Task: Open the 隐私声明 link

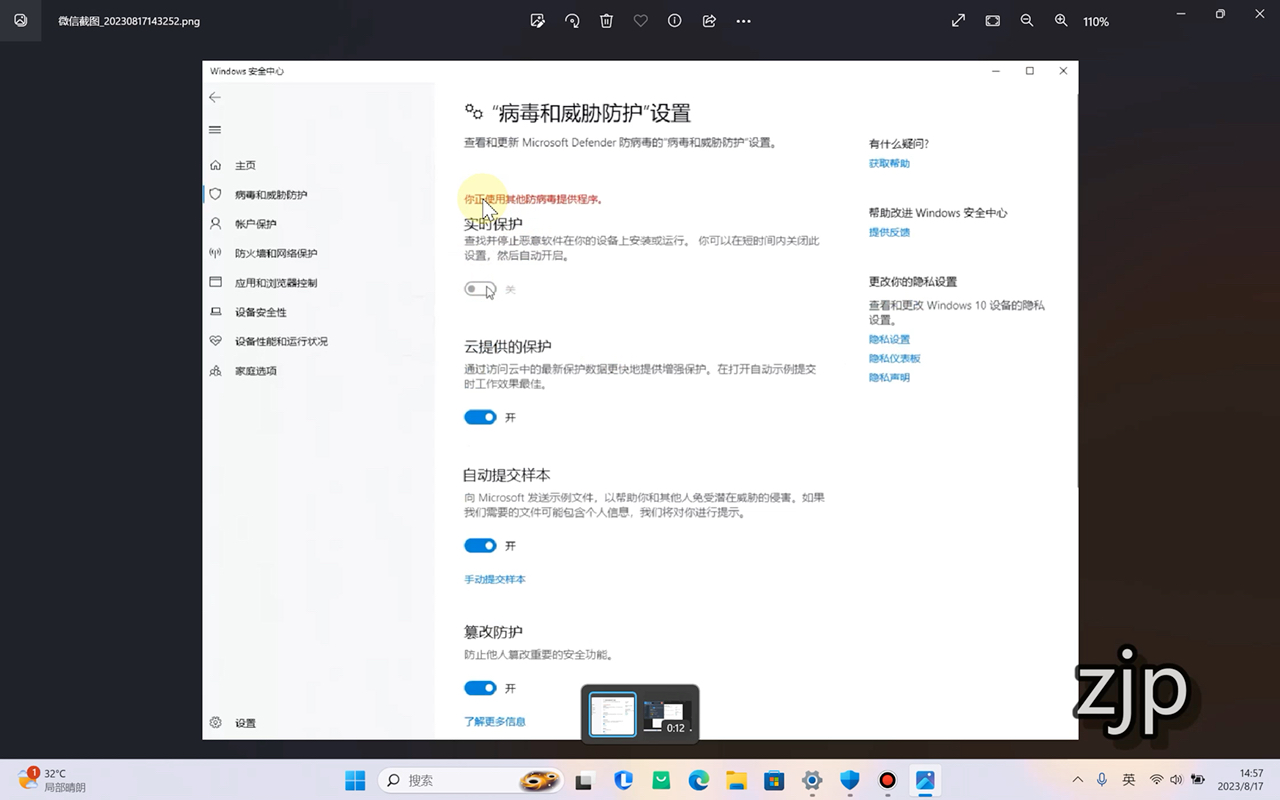Action: tap(889, 377)
